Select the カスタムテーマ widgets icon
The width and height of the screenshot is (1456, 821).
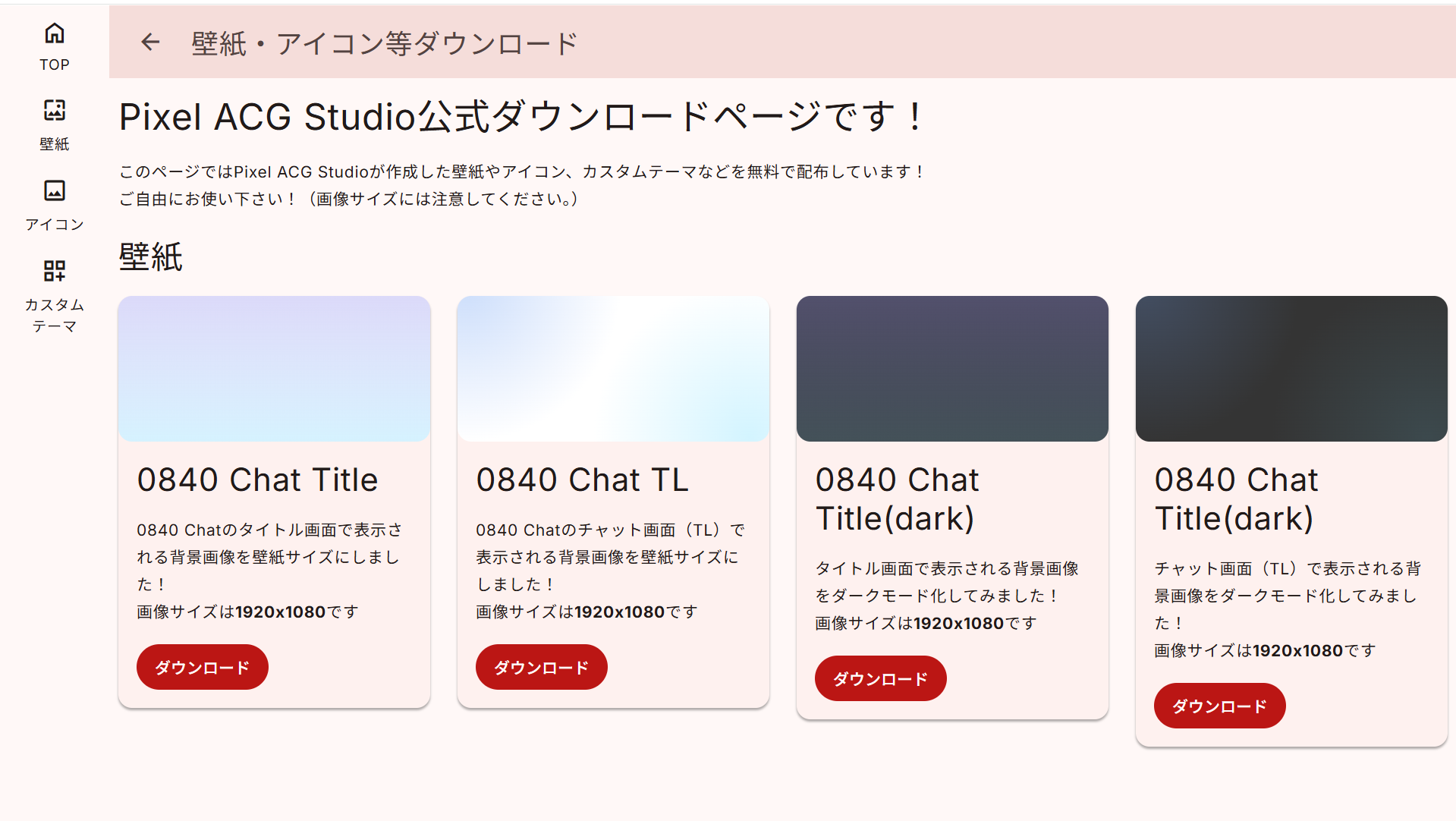(55, 271)
